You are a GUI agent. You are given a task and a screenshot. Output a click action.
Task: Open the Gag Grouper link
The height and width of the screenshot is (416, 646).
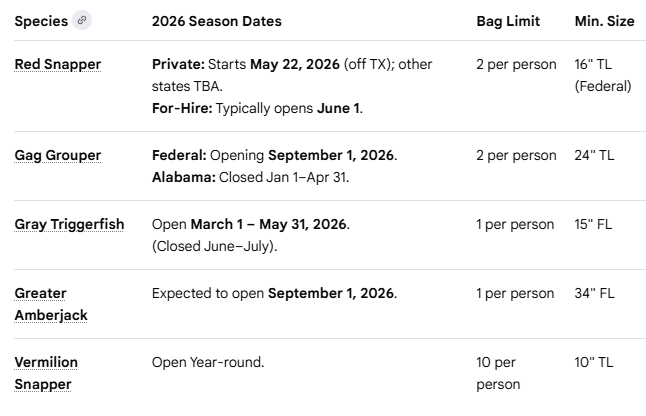point(57,156)
